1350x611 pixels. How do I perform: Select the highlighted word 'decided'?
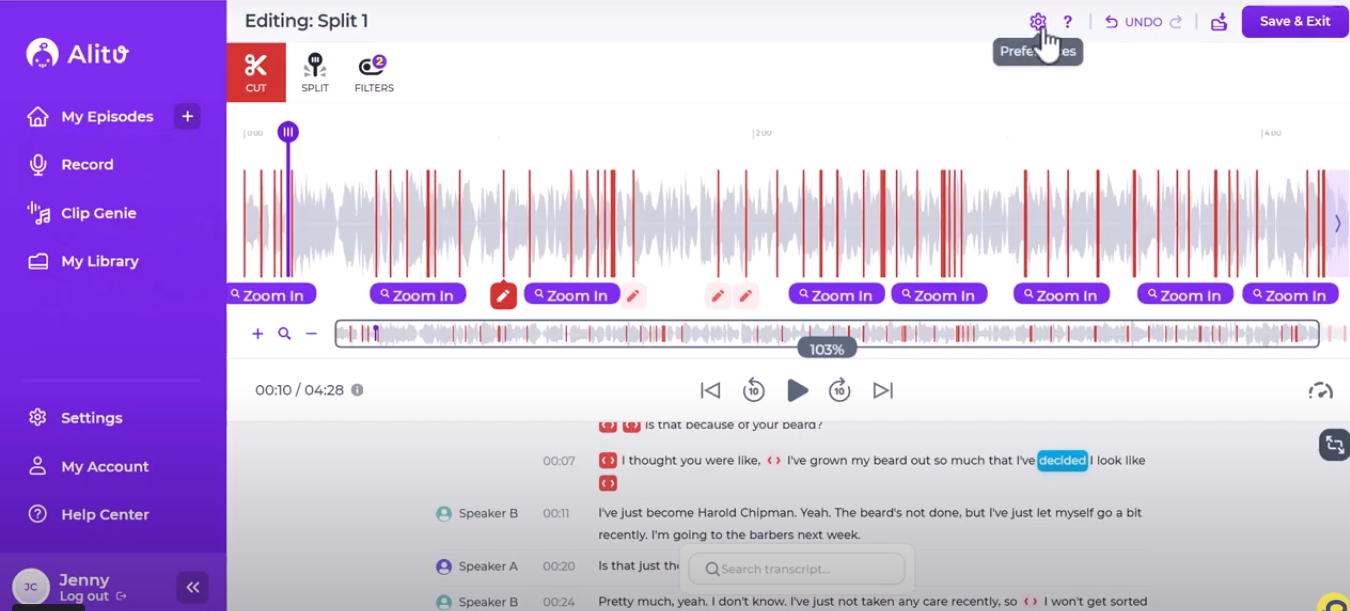click(1062, 460)
